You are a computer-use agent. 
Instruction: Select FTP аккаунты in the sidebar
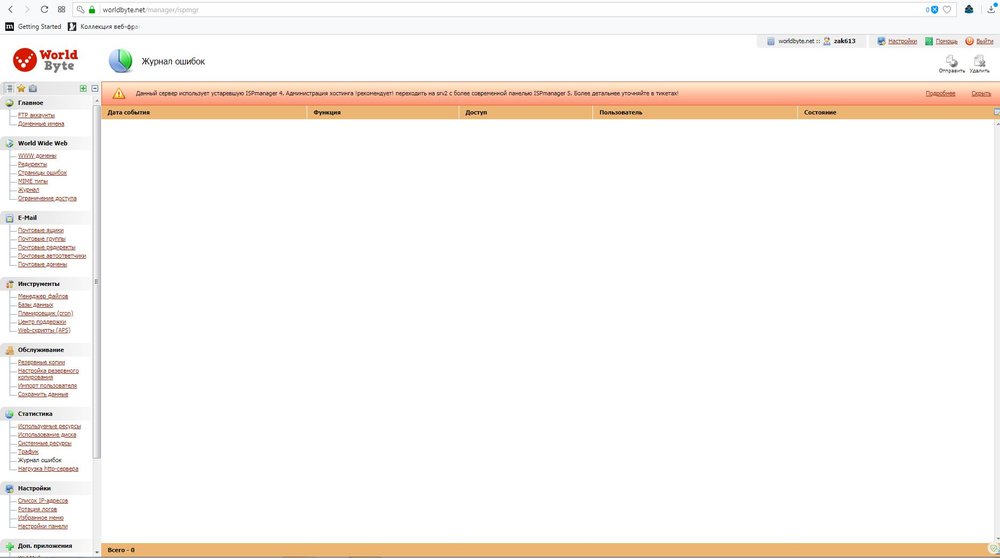pyautogui.click(x=36, y=115)
